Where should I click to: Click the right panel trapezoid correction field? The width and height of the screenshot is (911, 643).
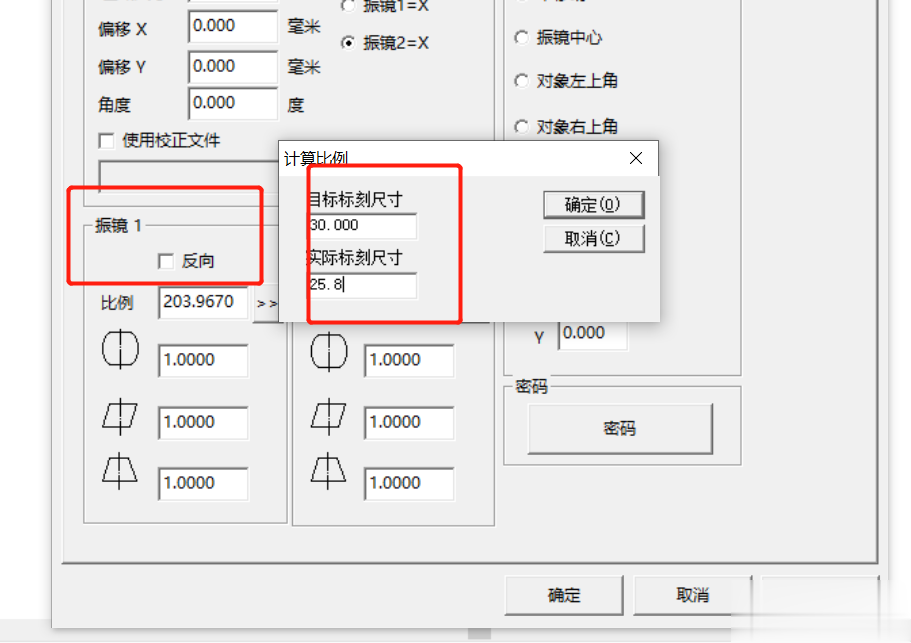pyautogui.click(x=409, y=483)
